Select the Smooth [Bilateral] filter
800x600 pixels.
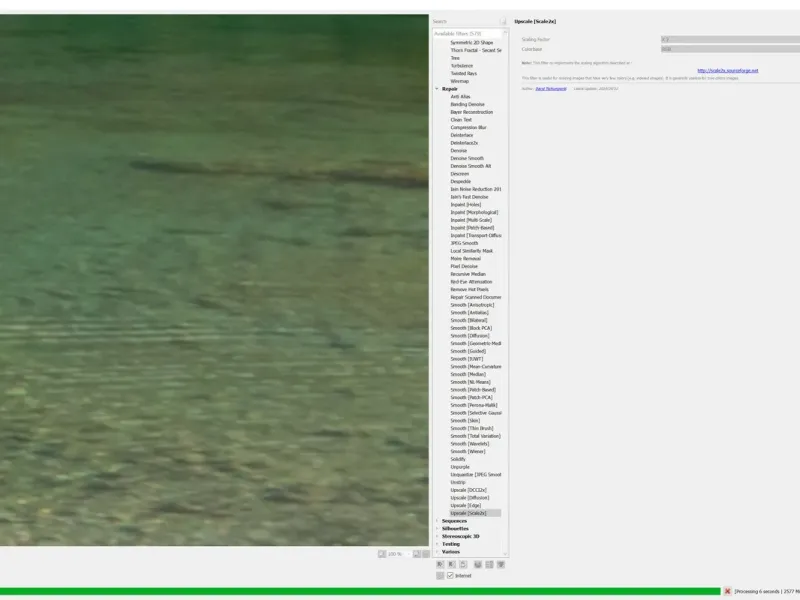468,320
